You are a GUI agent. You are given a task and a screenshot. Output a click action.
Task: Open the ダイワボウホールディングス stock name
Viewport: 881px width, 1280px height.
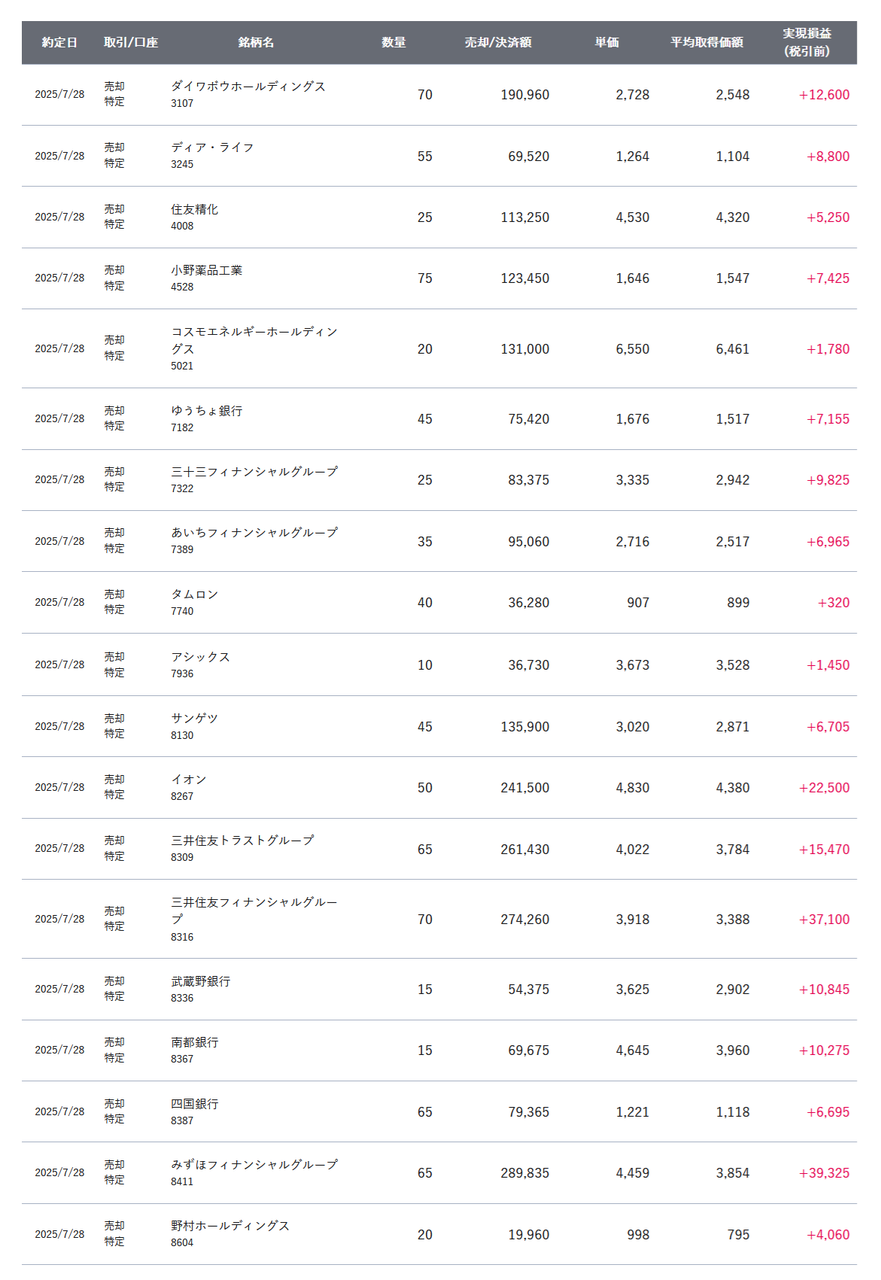pos(248,87)
